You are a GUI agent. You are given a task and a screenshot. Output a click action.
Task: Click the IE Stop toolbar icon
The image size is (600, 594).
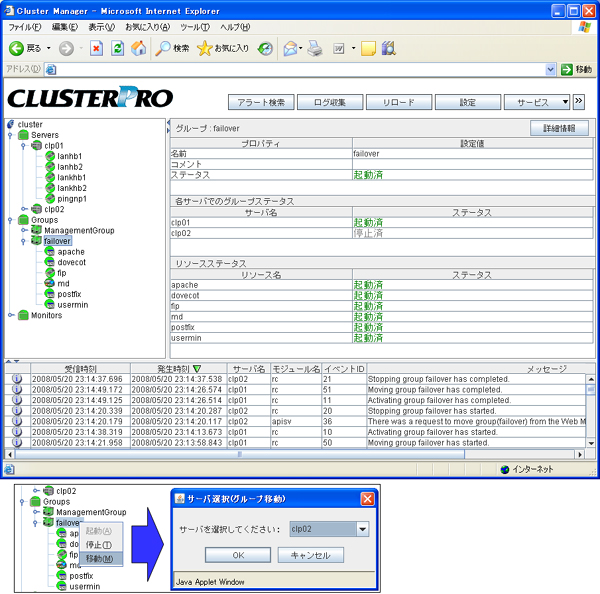[x=96, y=48]
